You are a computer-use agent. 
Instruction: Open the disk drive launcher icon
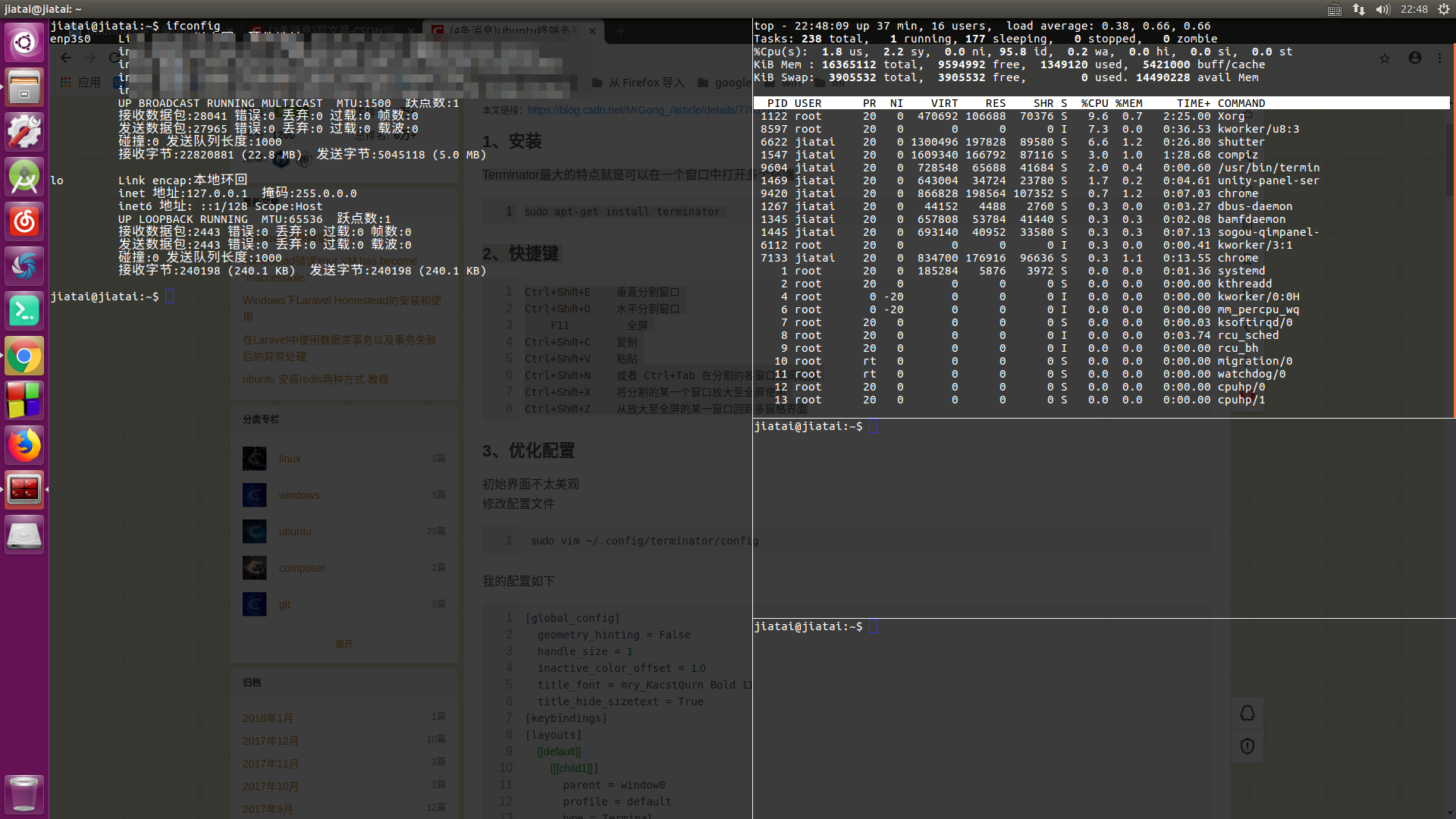pyautogui.click(x=24, y=535)
